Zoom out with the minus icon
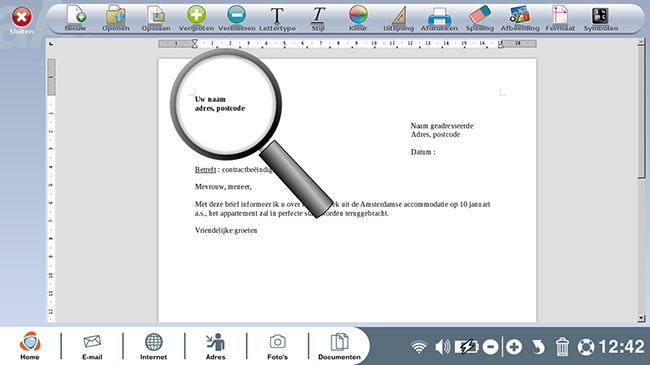Screen dimensions: 650x365 click(490, 347)
